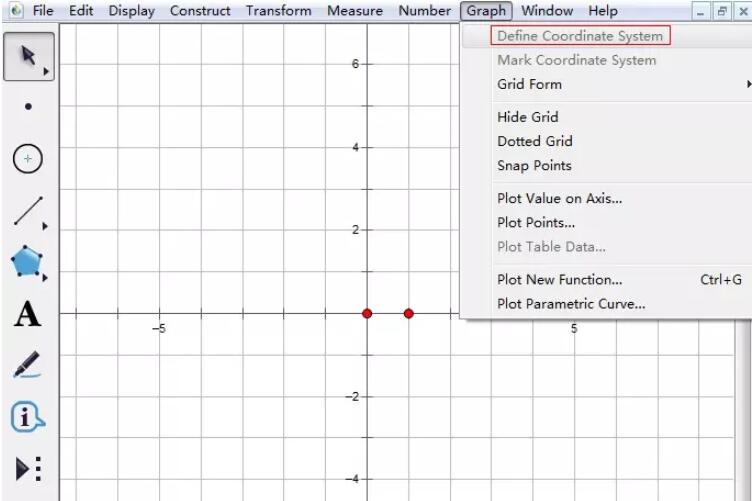Click the vertical scrollbar
752x501 pixels.
tap(743, 410)
